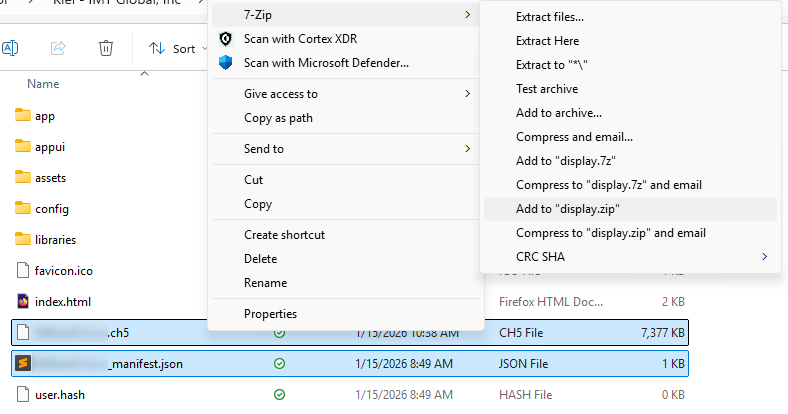Click the manifest.json file icon
Viewport: 788px width, 414px height.
24,363
